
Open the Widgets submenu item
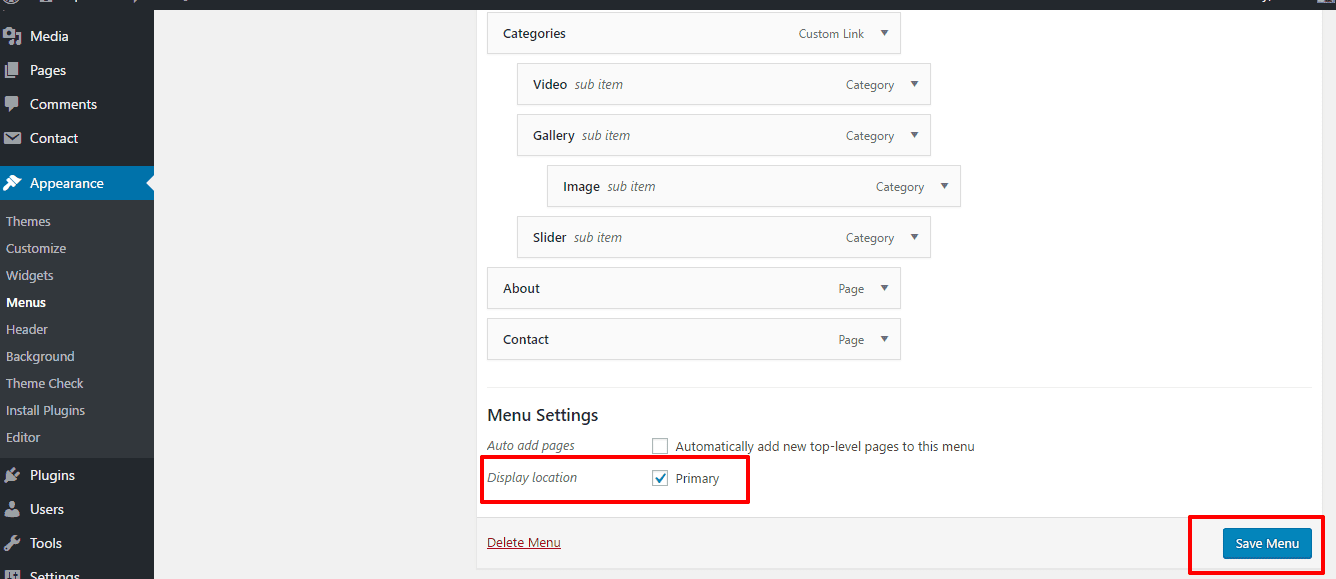[30, 275]
